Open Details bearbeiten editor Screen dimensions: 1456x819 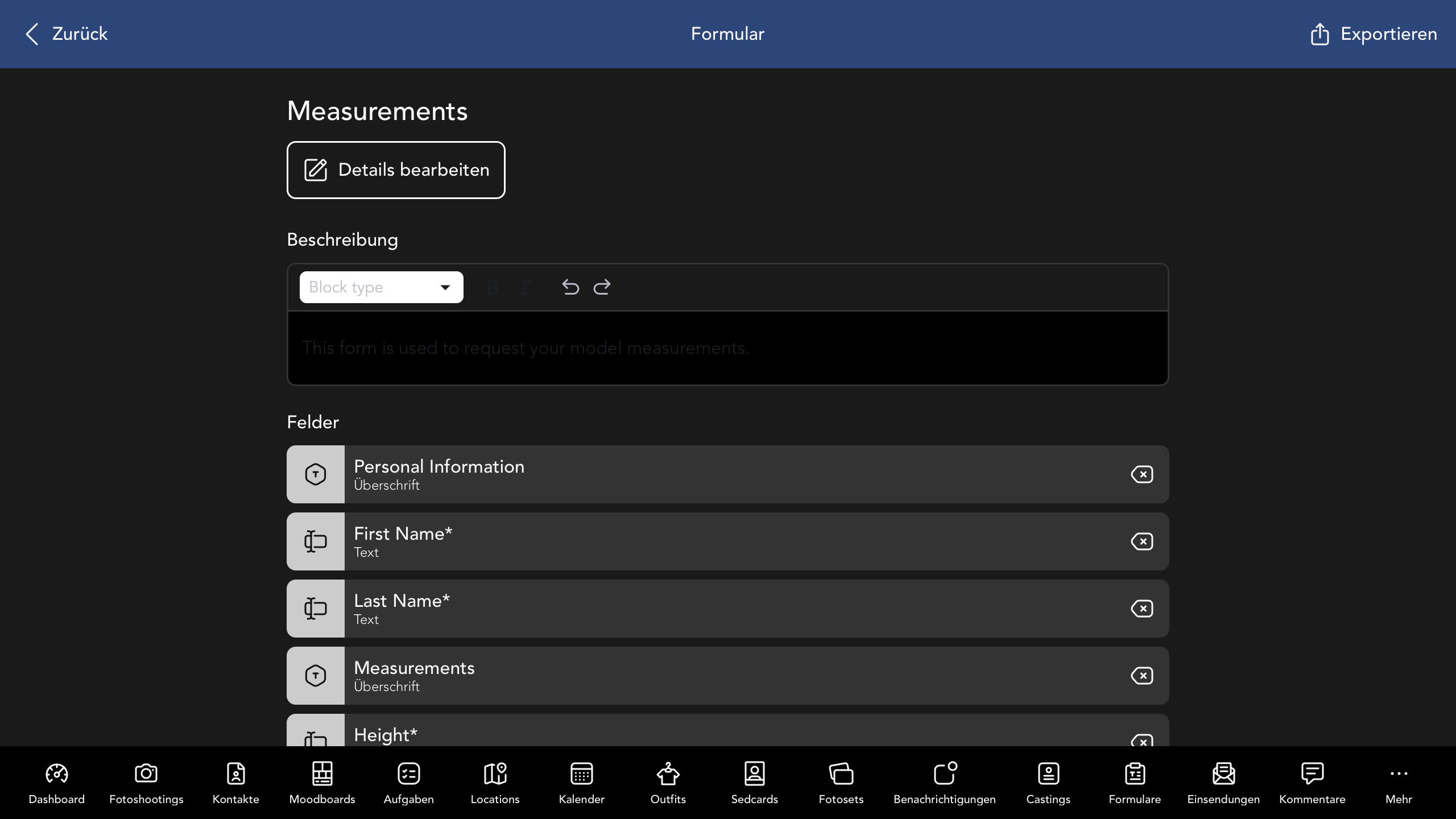point(396,170)
